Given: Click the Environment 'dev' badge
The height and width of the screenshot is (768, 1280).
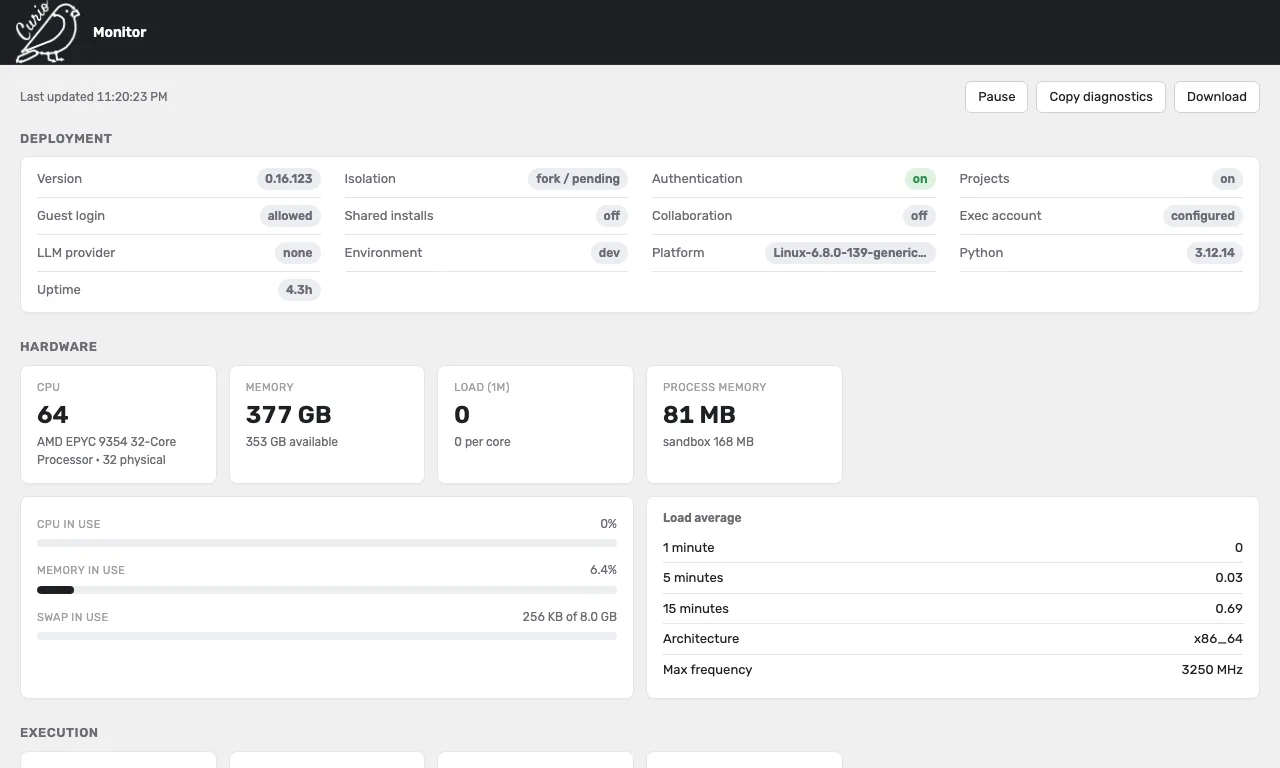Looking at the screenshot, I should pos(609,253).
